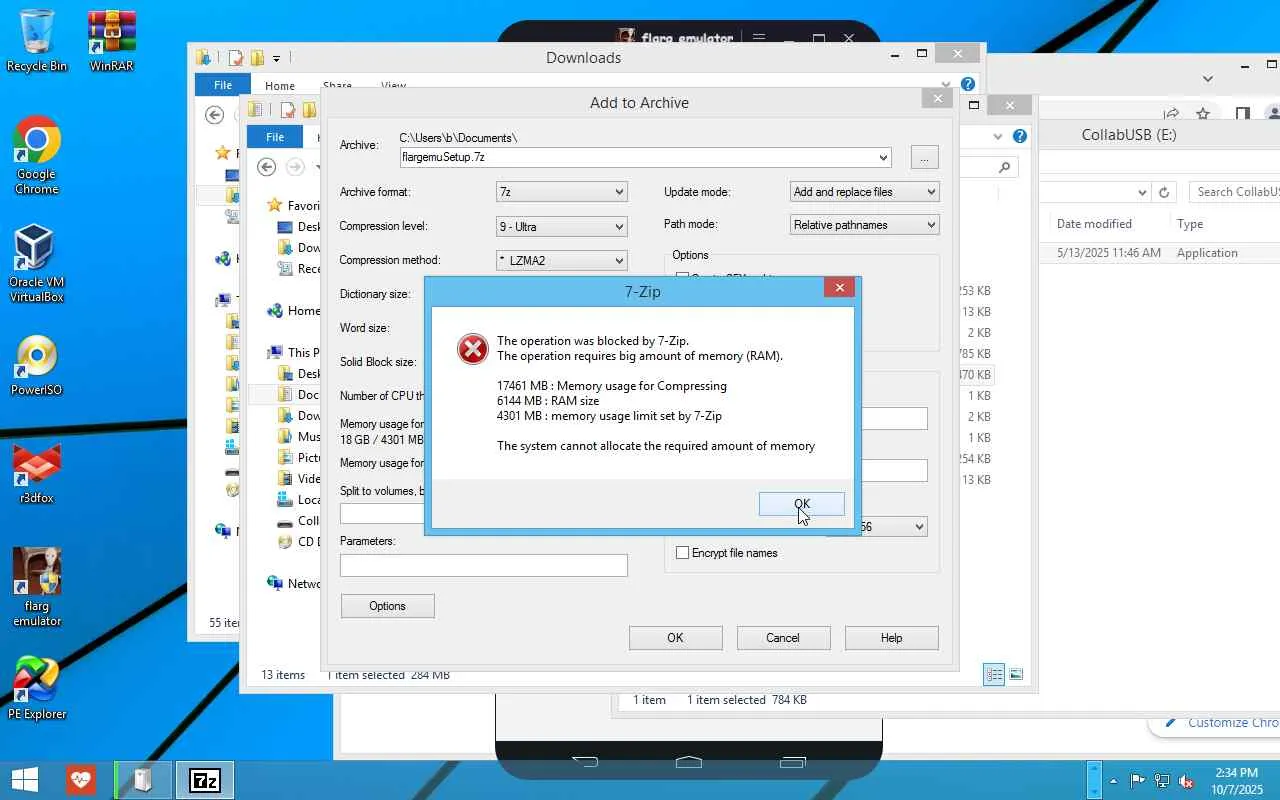The image size is (1280, 800).
Task: Switch to details view in Explorer status bar
Action: [x=994, y=675]
